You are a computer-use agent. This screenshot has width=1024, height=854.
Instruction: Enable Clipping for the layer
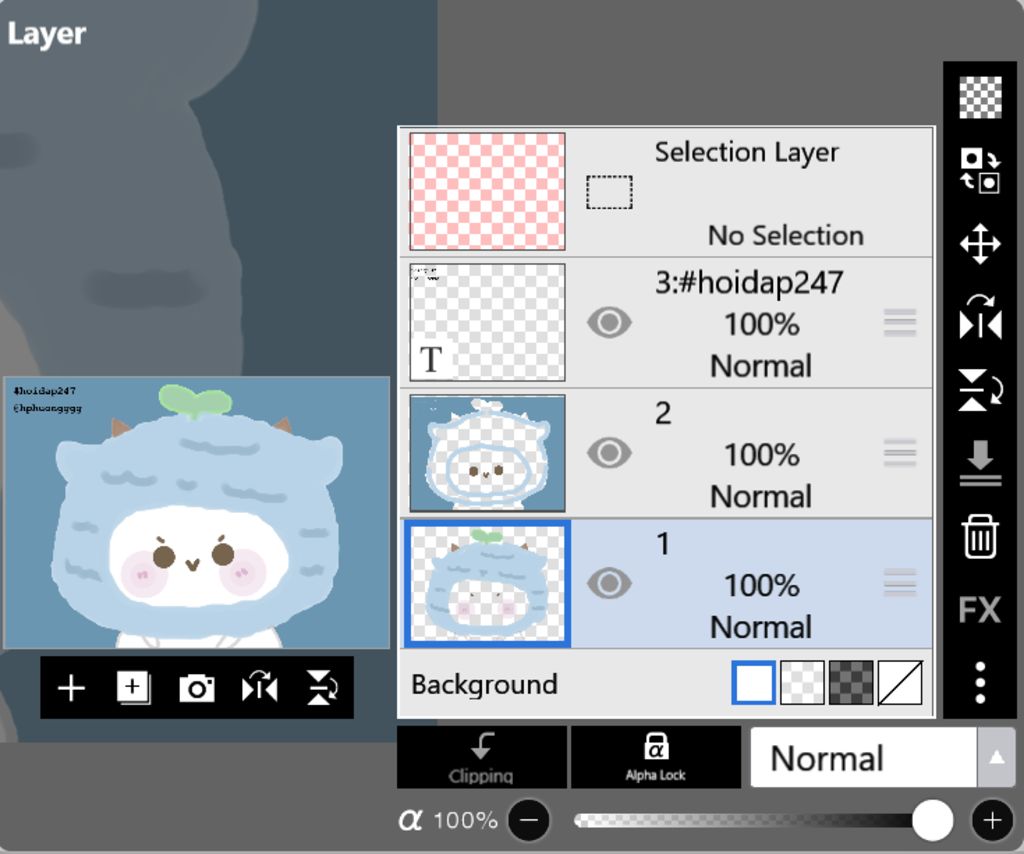pos(482,757)
